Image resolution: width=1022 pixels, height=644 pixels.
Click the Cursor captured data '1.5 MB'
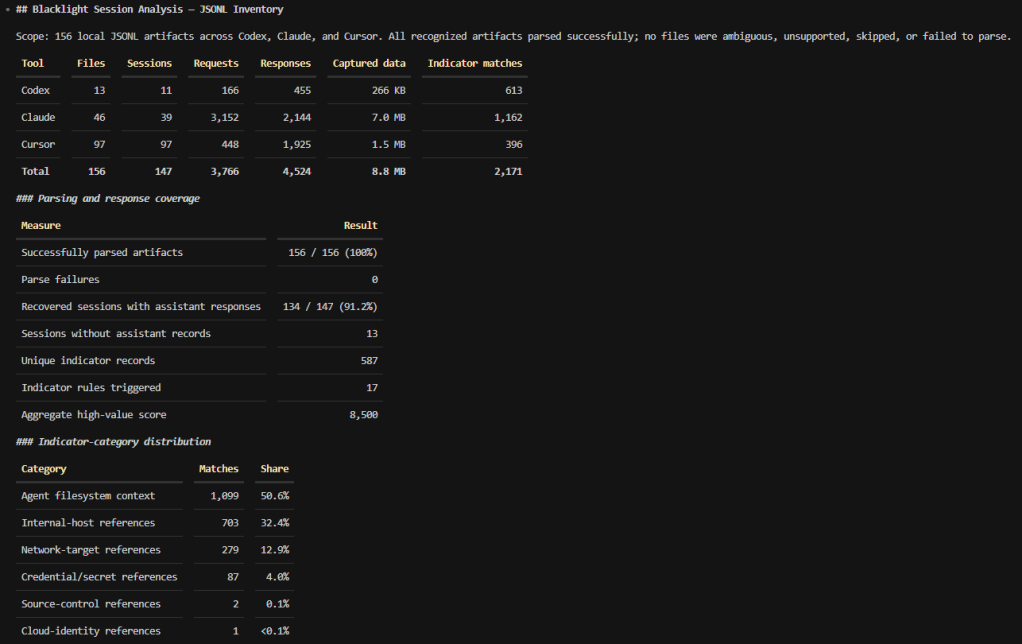388,145
